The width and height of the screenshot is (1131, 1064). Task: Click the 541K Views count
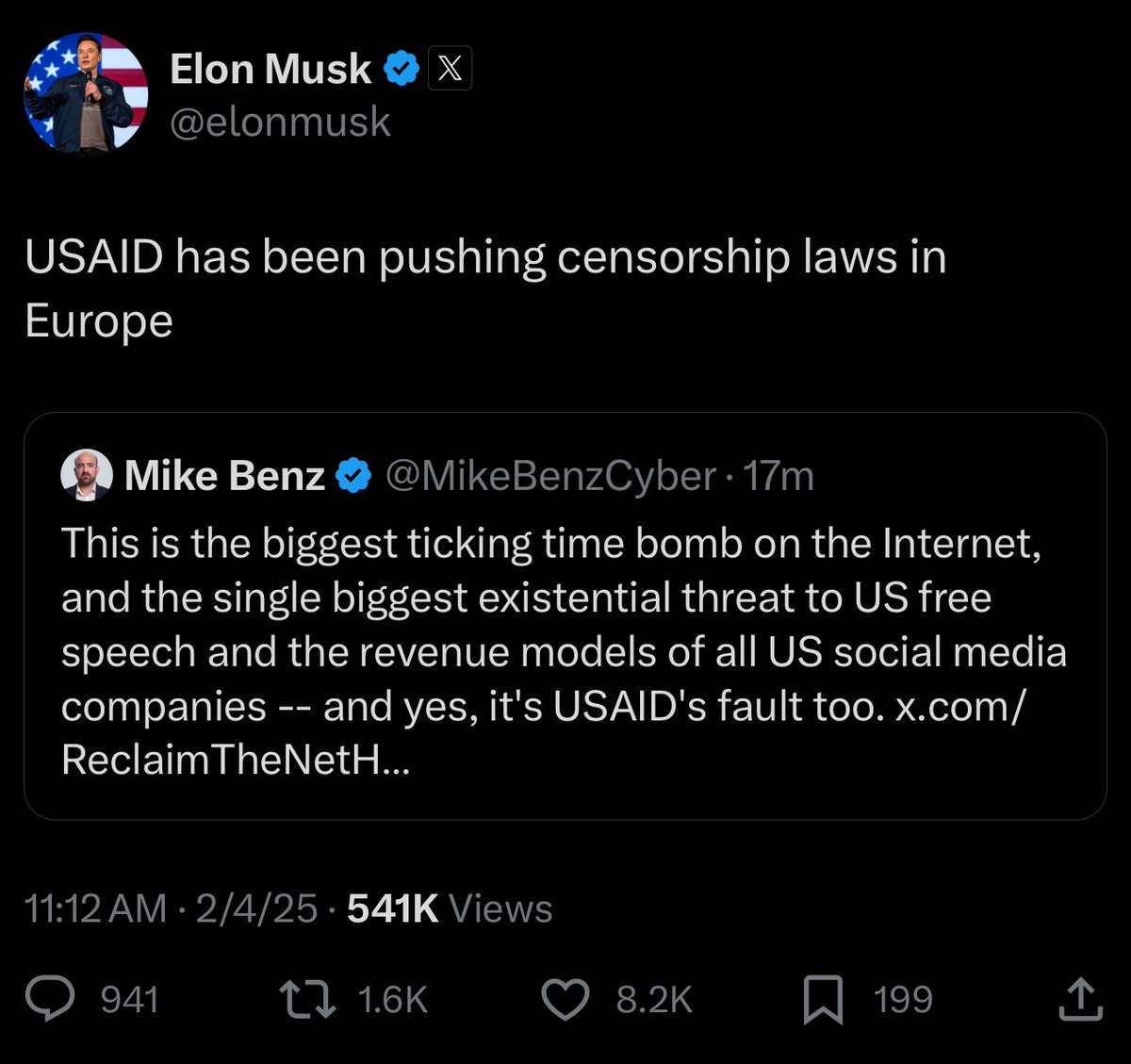450,908
